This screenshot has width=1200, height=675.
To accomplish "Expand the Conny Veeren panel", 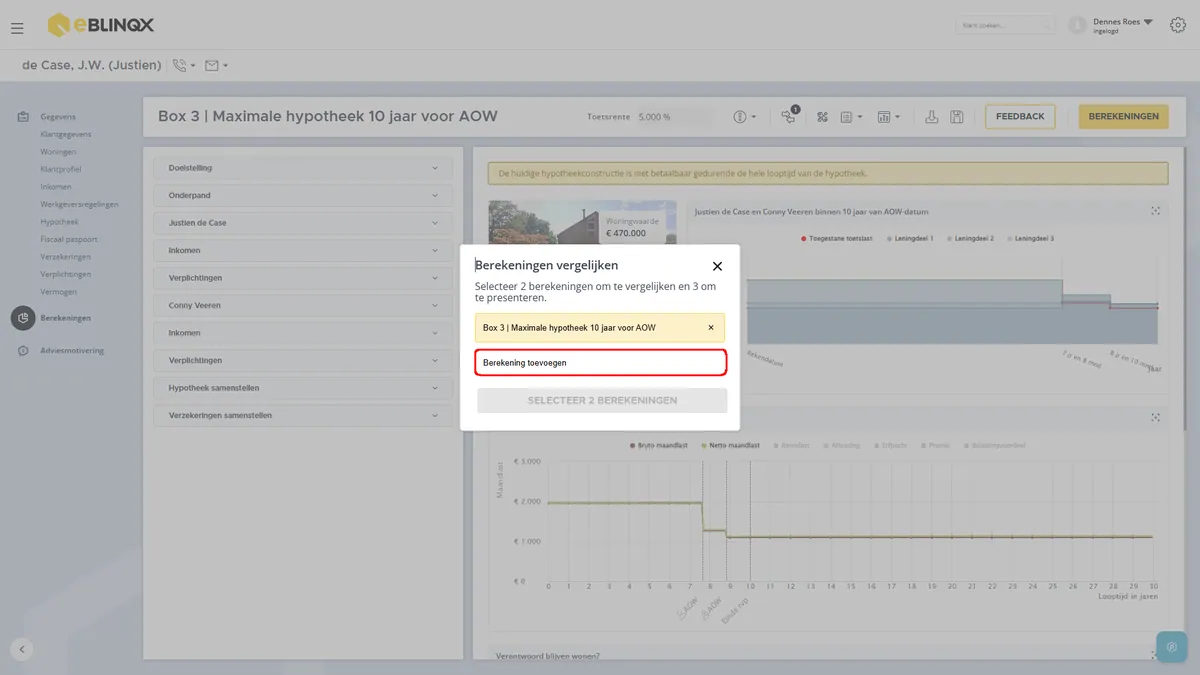I will pyautogui.click(x=303, y=305).
